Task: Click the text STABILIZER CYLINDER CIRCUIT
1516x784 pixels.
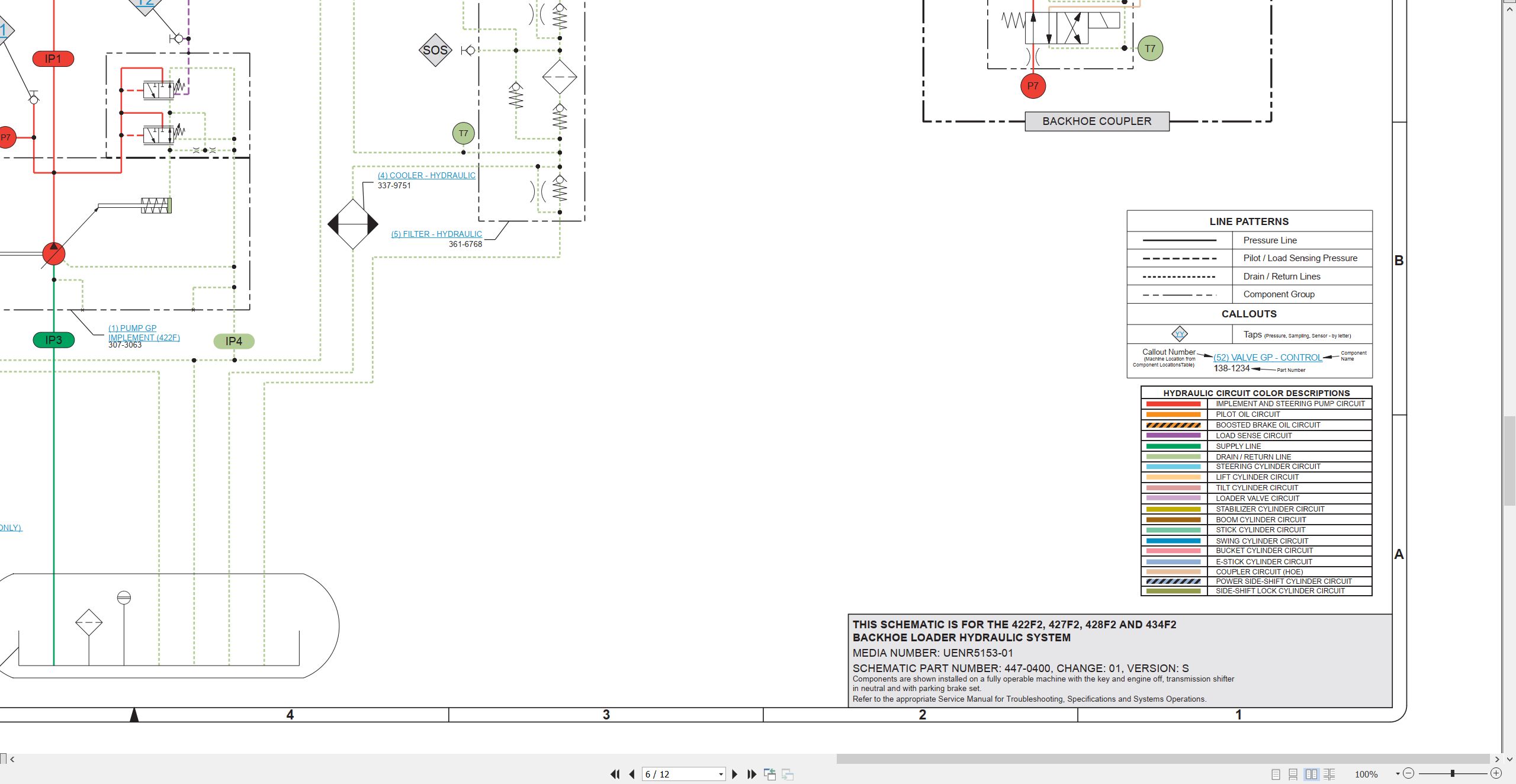Action: point(1270,509)
